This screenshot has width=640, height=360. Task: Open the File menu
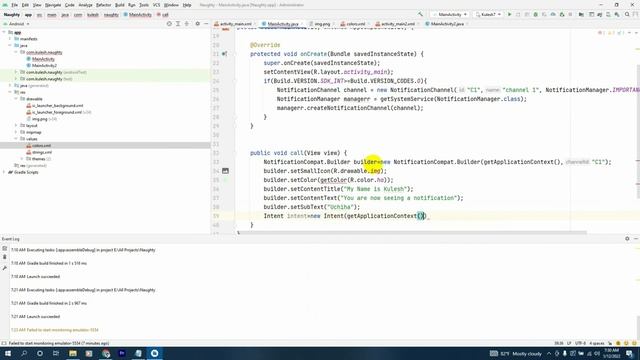click(14, 5)
